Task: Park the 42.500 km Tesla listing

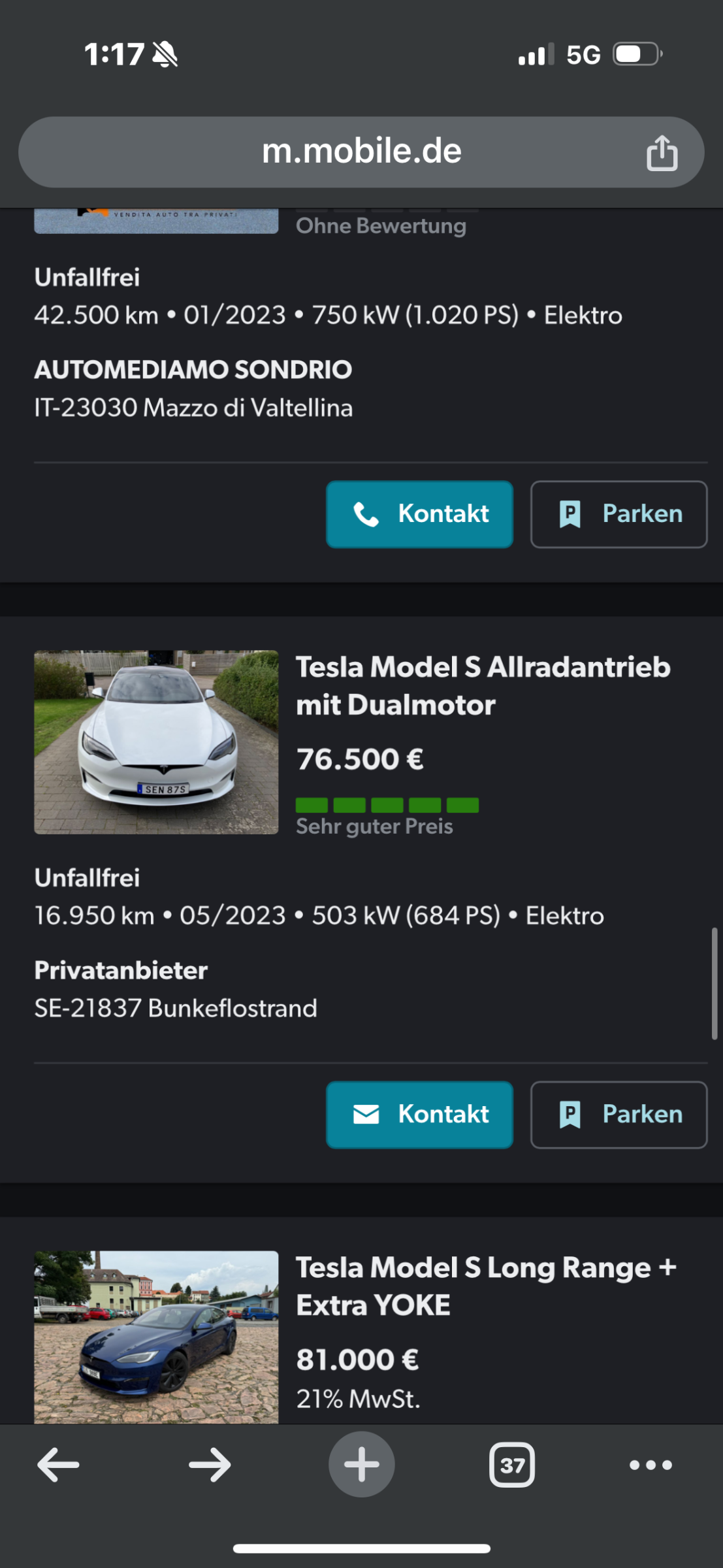Action: (619, 514)
